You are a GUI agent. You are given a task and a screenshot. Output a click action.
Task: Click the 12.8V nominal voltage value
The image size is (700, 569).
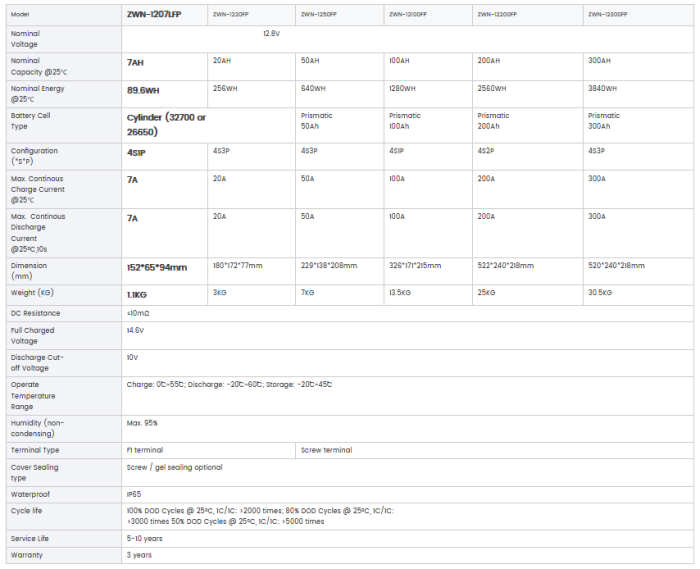tap(271, 33)
